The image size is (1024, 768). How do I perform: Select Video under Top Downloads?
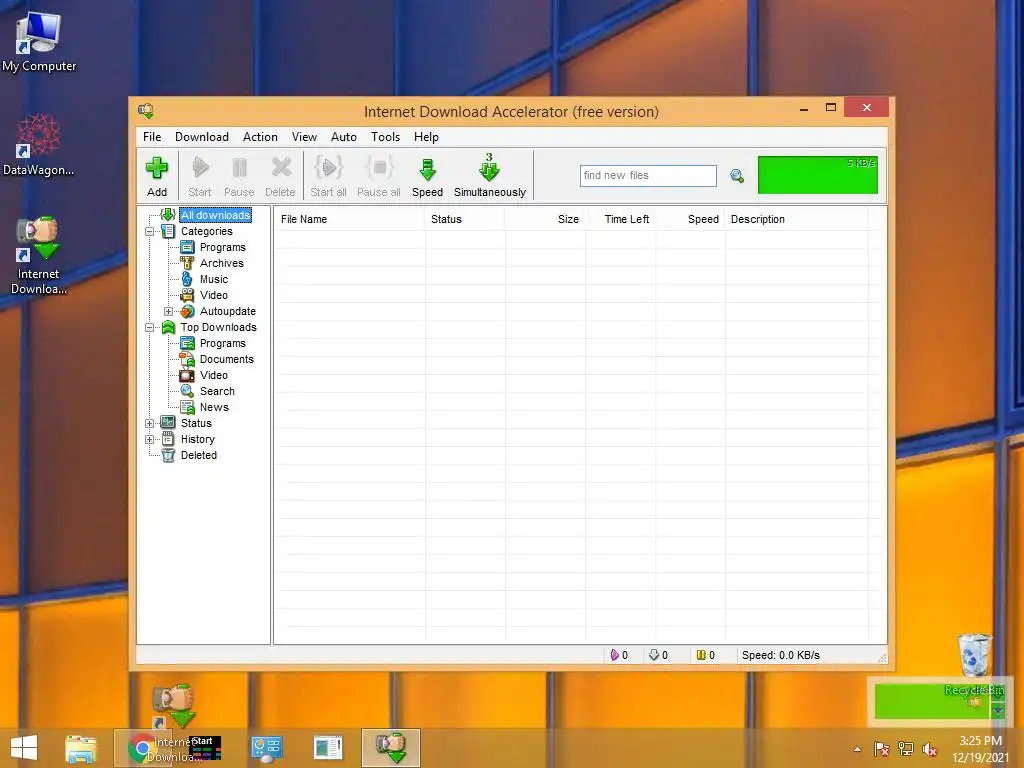point(214,375)
